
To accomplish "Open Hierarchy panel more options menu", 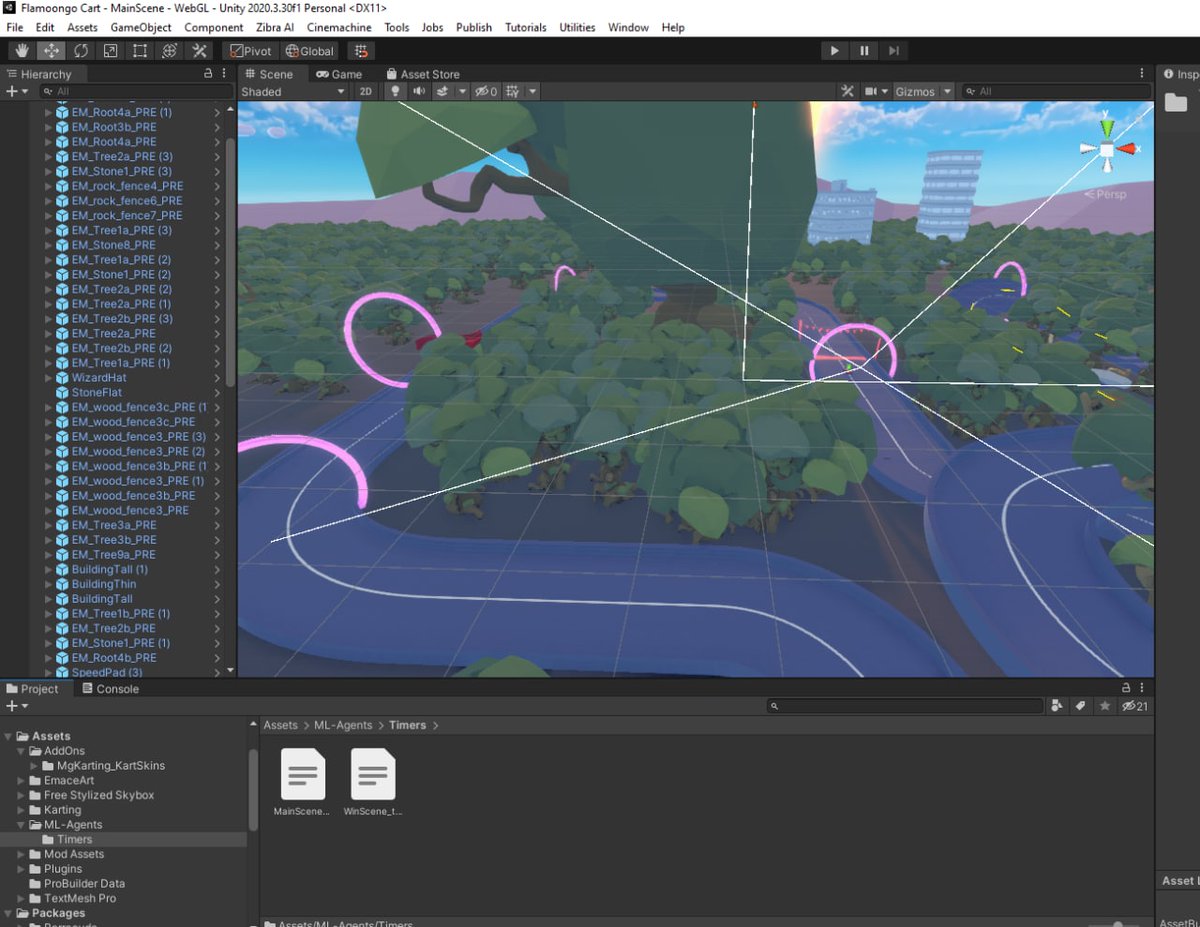I will [224, 74].
